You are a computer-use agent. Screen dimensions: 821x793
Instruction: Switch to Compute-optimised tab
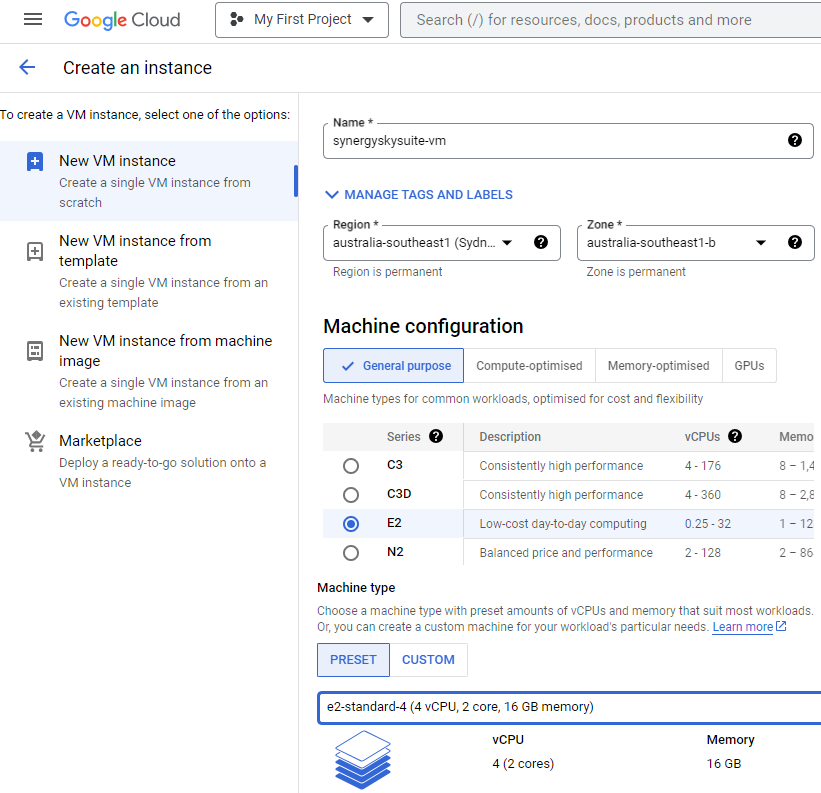coord(529,365)
